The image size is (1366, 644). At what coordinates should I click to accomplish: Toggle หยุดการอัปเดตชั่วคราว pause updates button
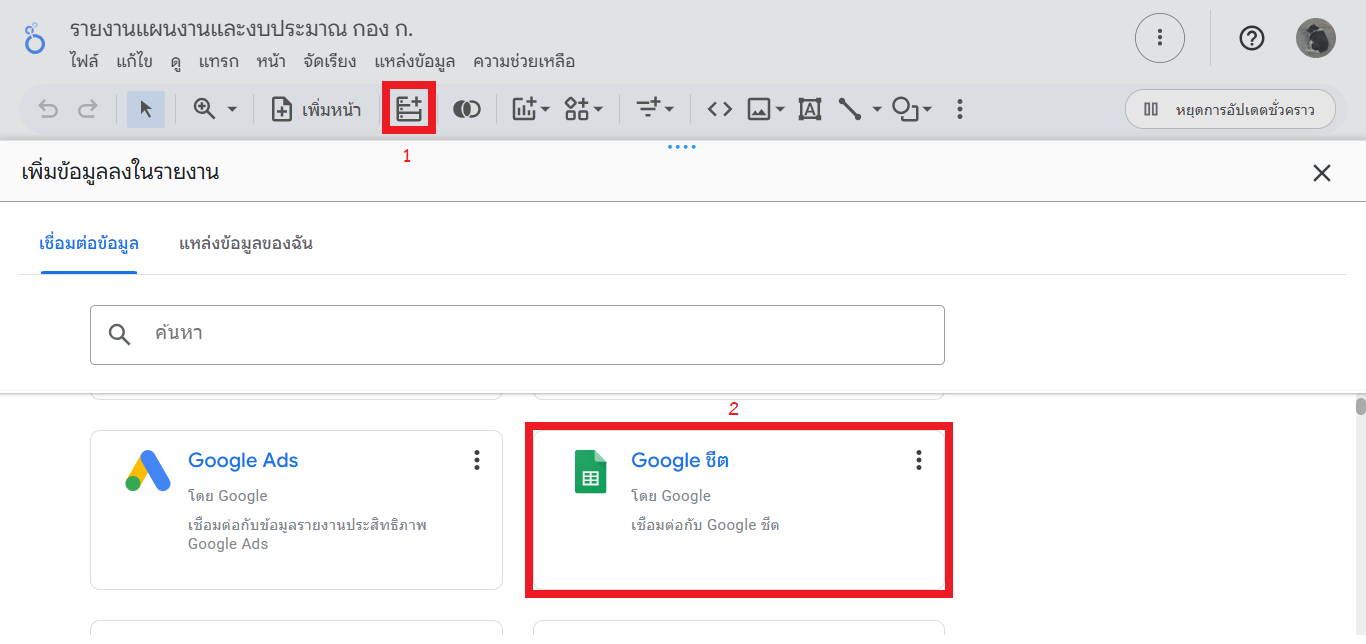1230,110
